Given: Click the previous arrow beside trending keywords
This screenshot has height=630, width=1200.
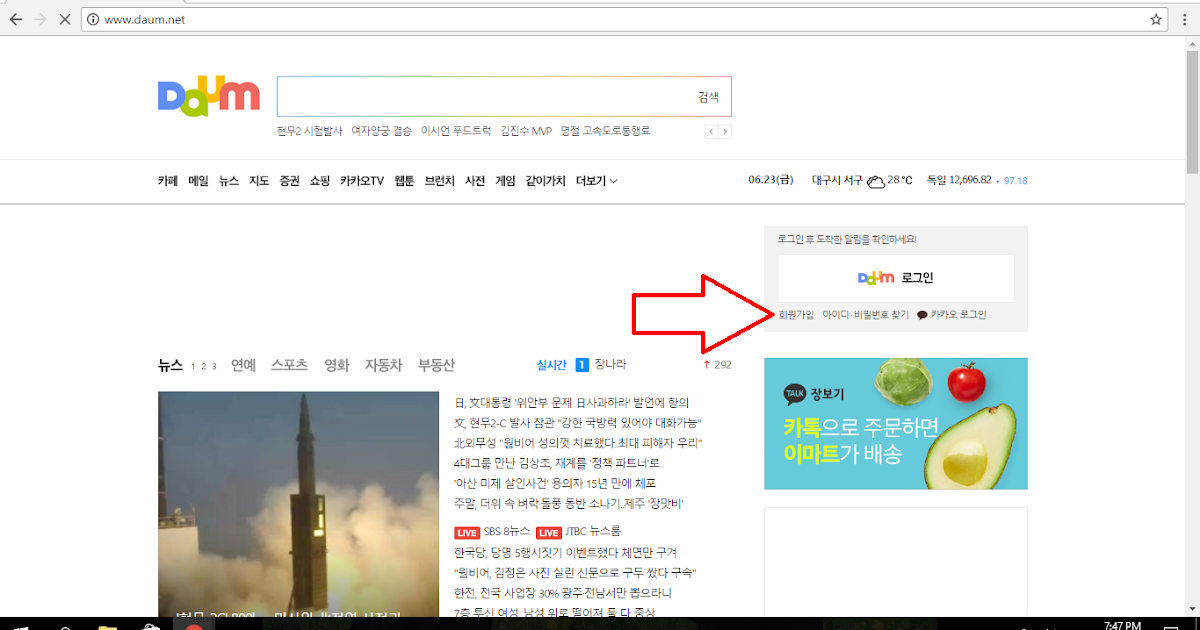Looking at the screenshot, I should coord(711,131).
